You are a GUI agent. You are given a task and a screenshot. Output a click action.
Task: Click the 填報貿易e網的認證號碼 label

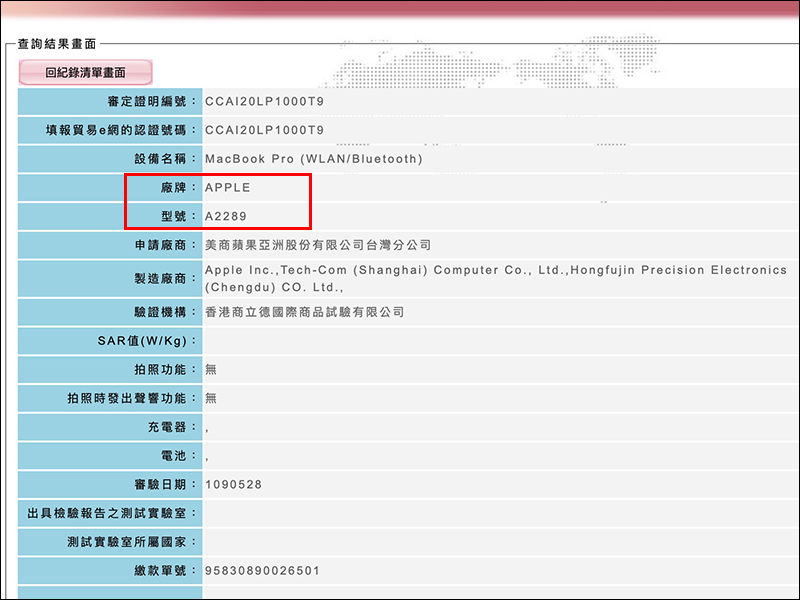pyautogui.click(x=121, y=130)
